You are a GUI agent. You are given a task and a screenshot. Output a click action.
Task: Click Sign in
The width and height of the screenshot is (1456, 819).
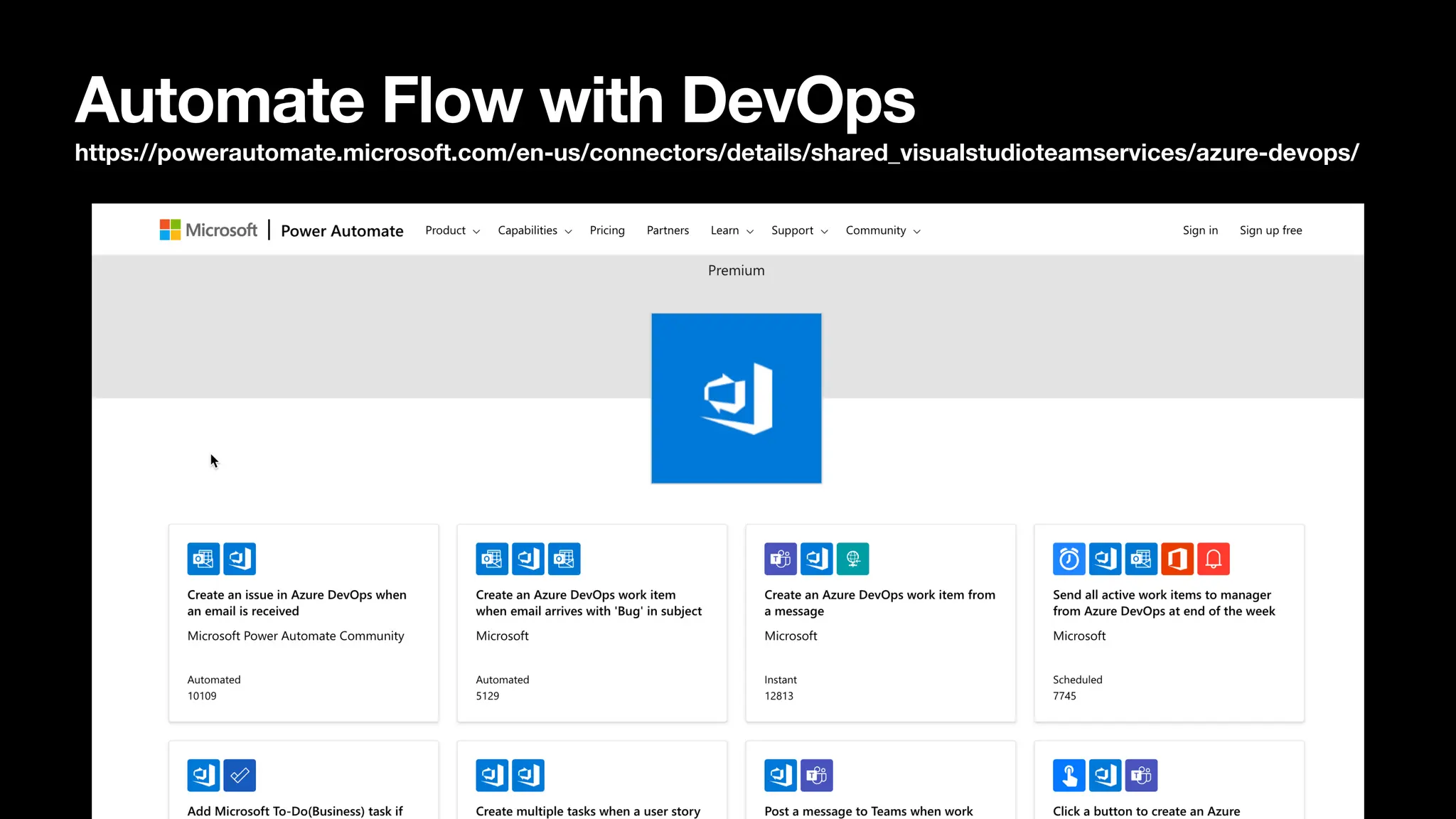coord(1200,230)
